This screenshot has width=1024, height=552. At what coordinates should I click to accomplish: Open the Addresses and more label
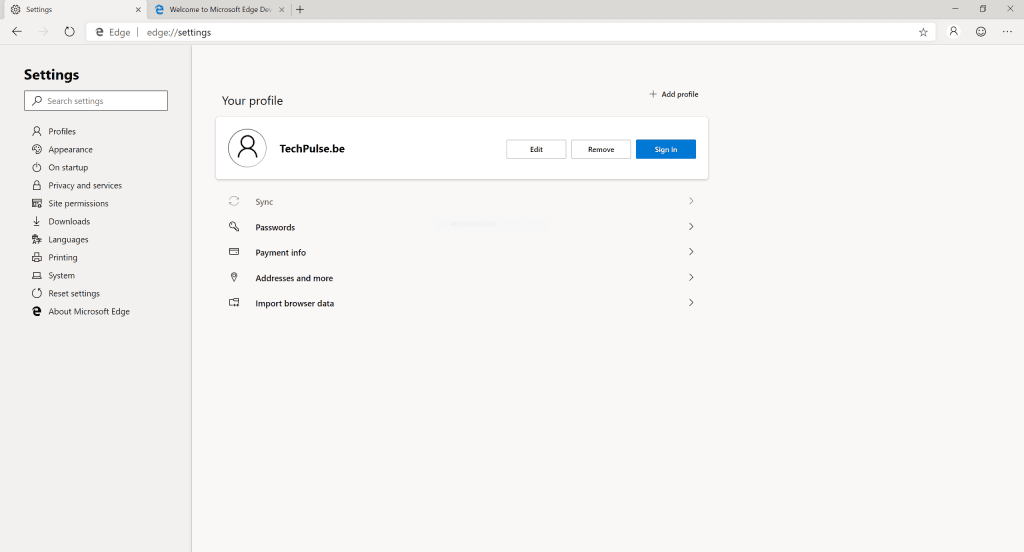[x=294, y=278]
